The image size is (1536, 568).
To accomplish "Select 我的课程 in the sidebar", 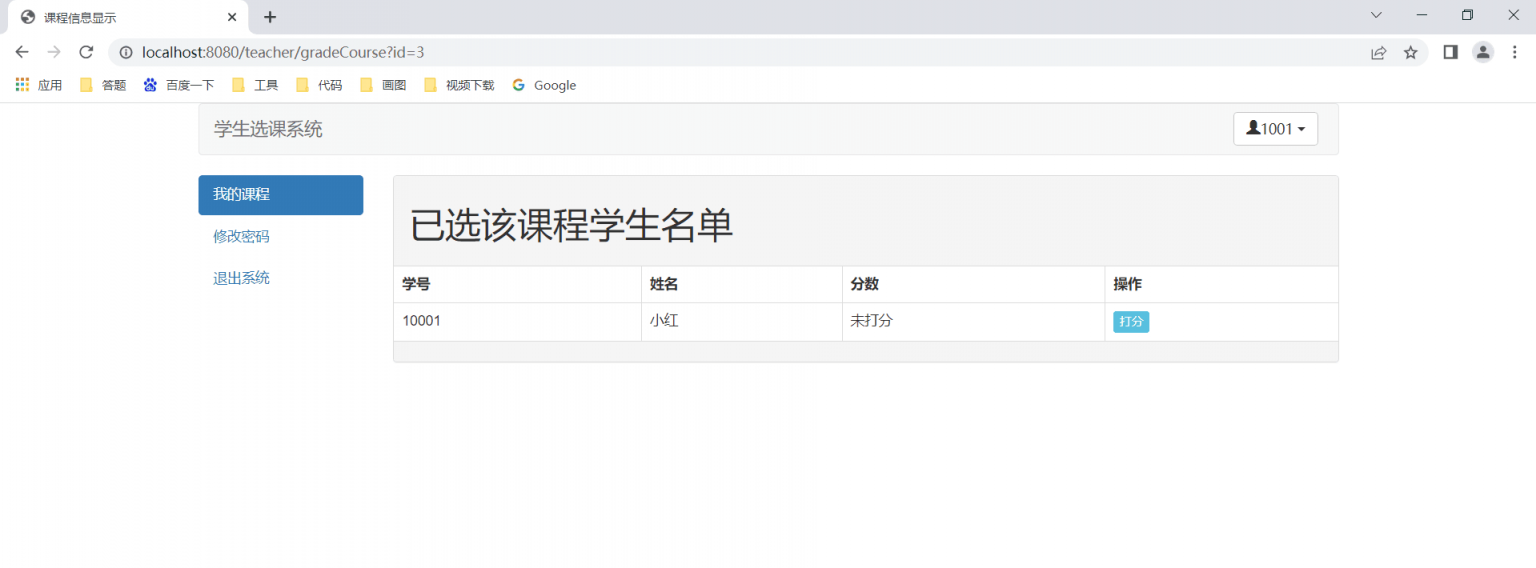I will pyautogui.click(x=281, y=195).
